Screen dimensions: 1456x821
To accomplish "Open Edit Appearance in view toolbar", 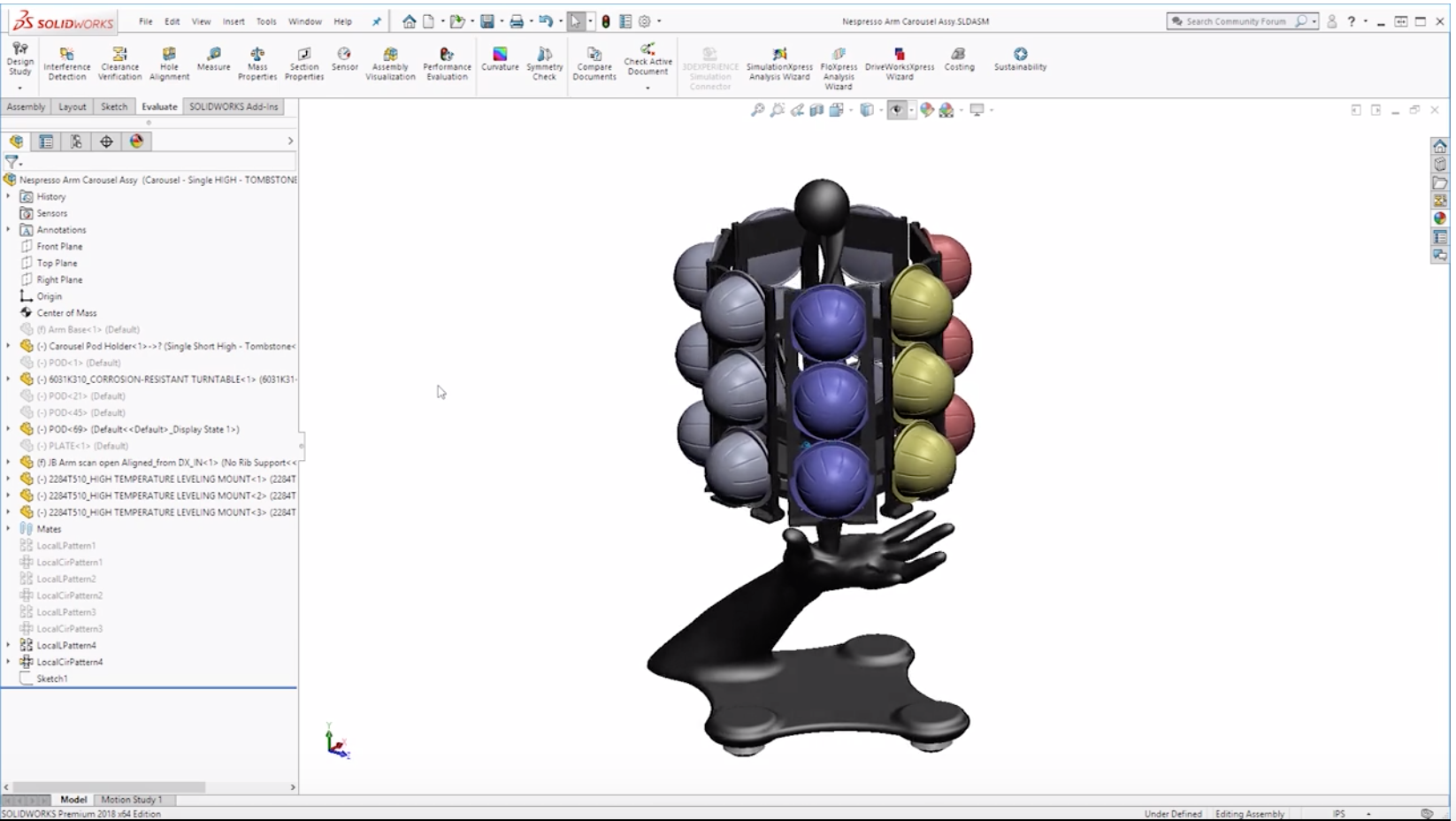I will (x=926, y=111).
